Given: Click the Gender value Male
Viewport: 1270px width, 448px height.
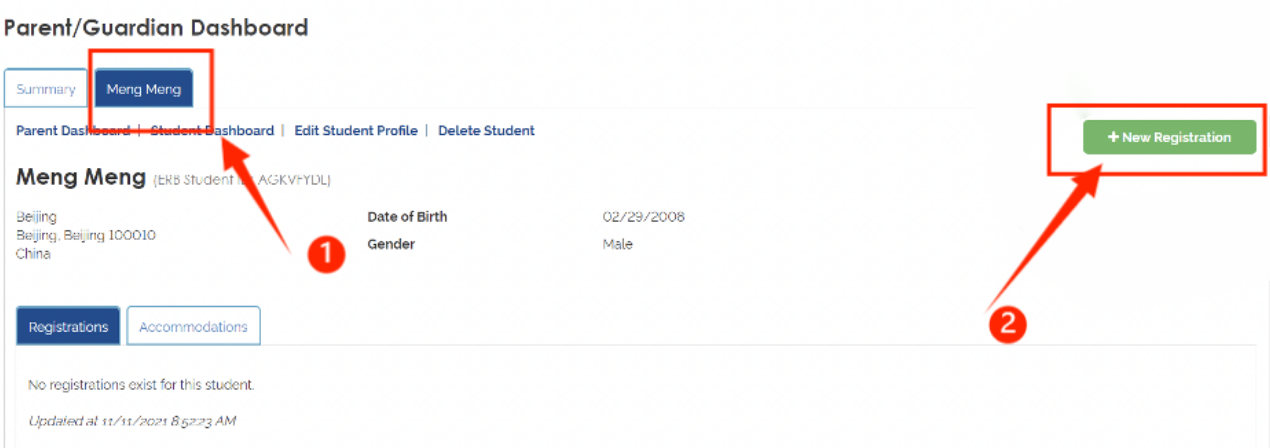Looking at the screenshot, I should 617,244.
